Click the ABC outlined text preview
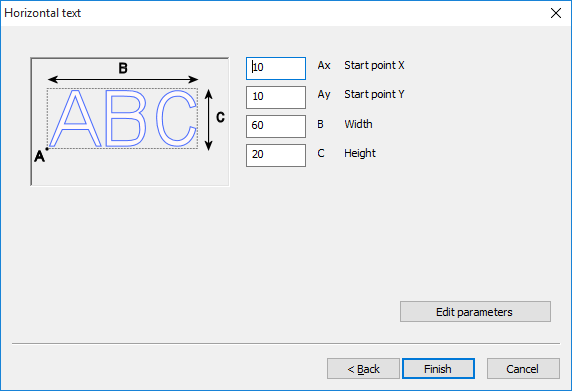 123,118
